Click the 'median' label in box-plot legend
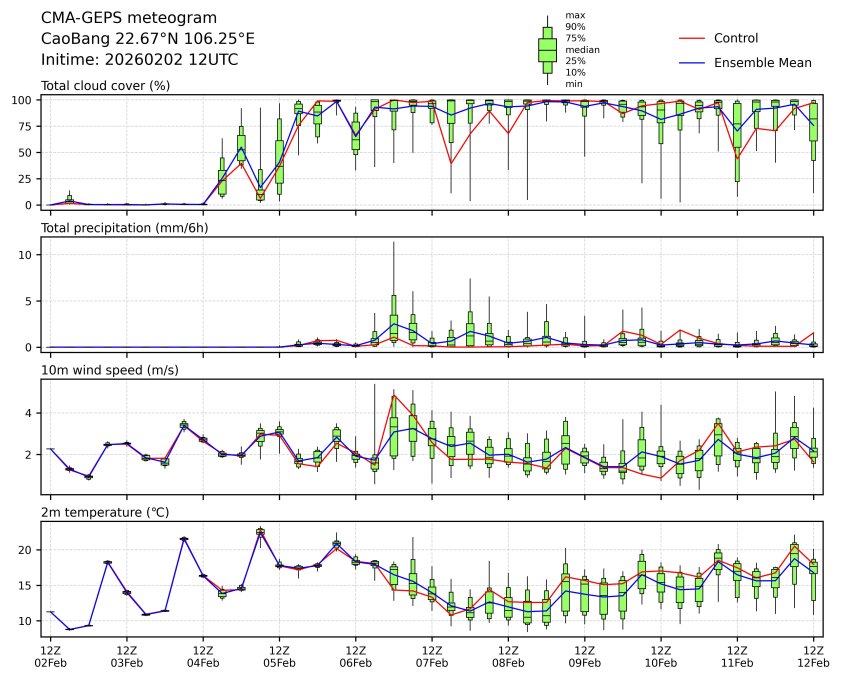This screenshot has width=841, height=680. coord(581,49)
